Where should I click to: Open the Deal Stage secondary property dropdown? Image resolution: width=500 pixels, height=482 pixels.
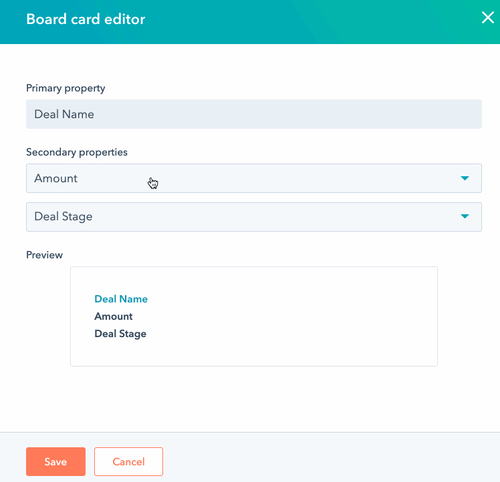[254, 217]
